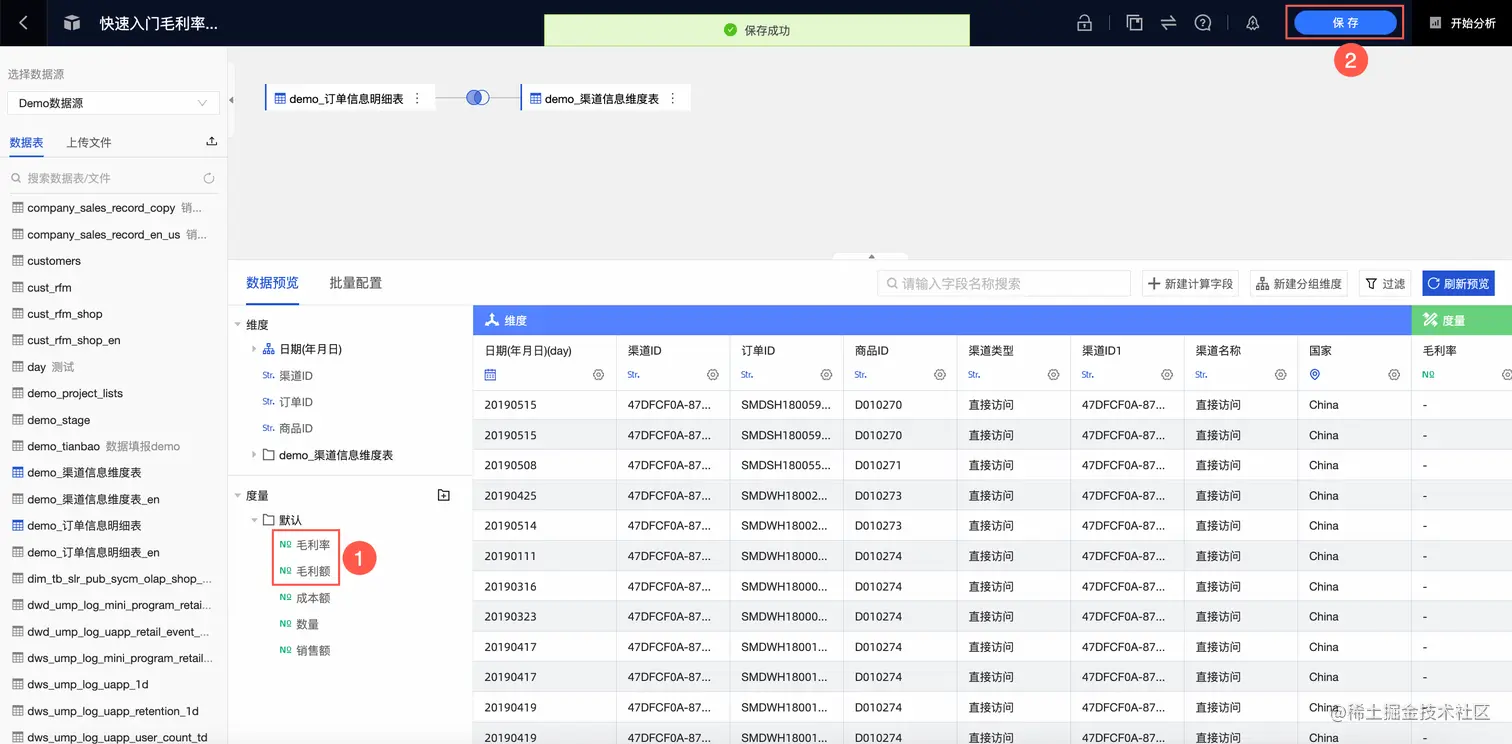Select demo_stage in the table list
The height and width of the screenshot is (744, 1512).
[59, 420]
